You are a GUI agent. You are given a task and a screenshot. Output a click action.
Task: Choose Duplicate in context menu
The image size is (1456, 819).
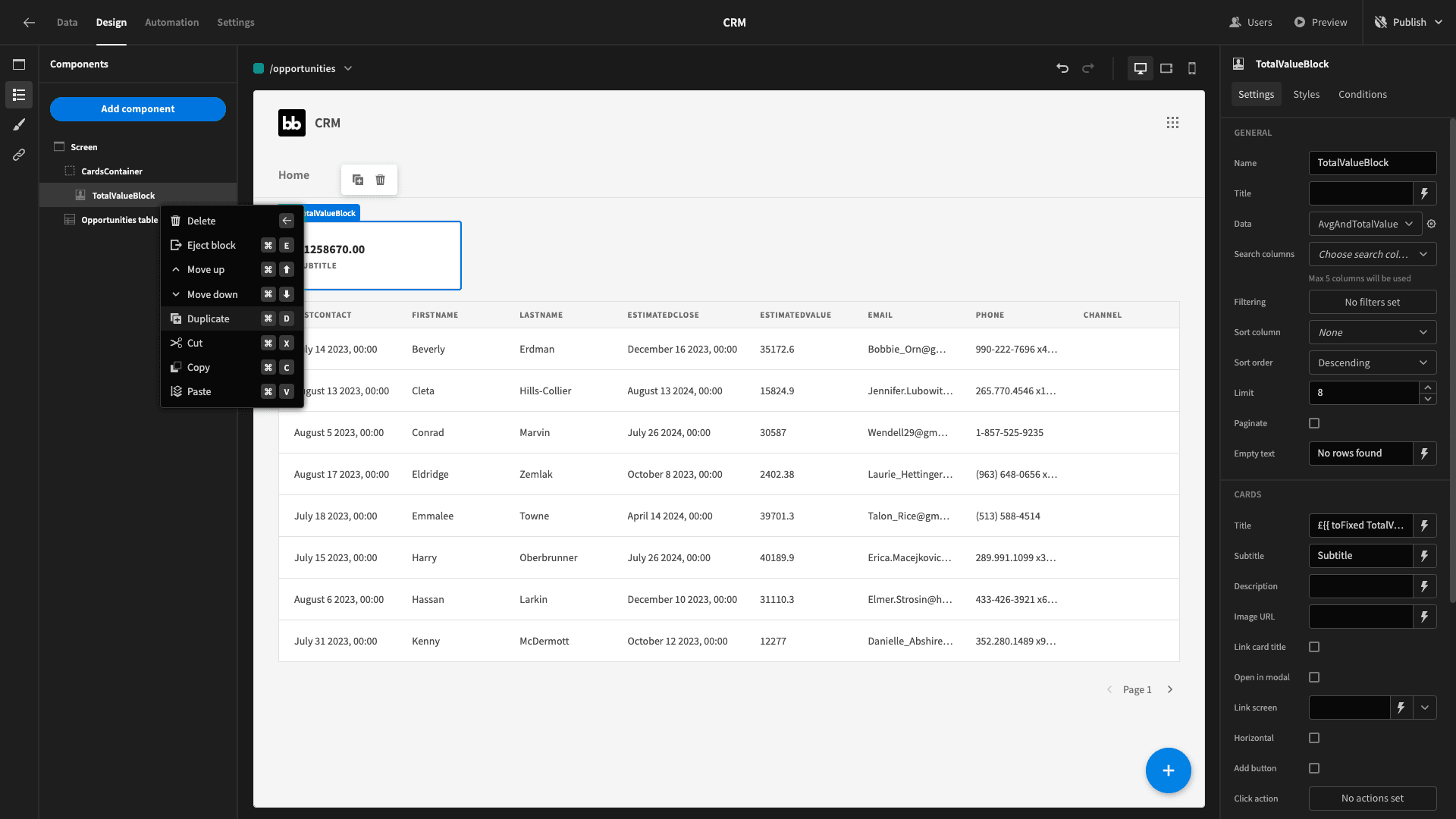pos(232,318)
